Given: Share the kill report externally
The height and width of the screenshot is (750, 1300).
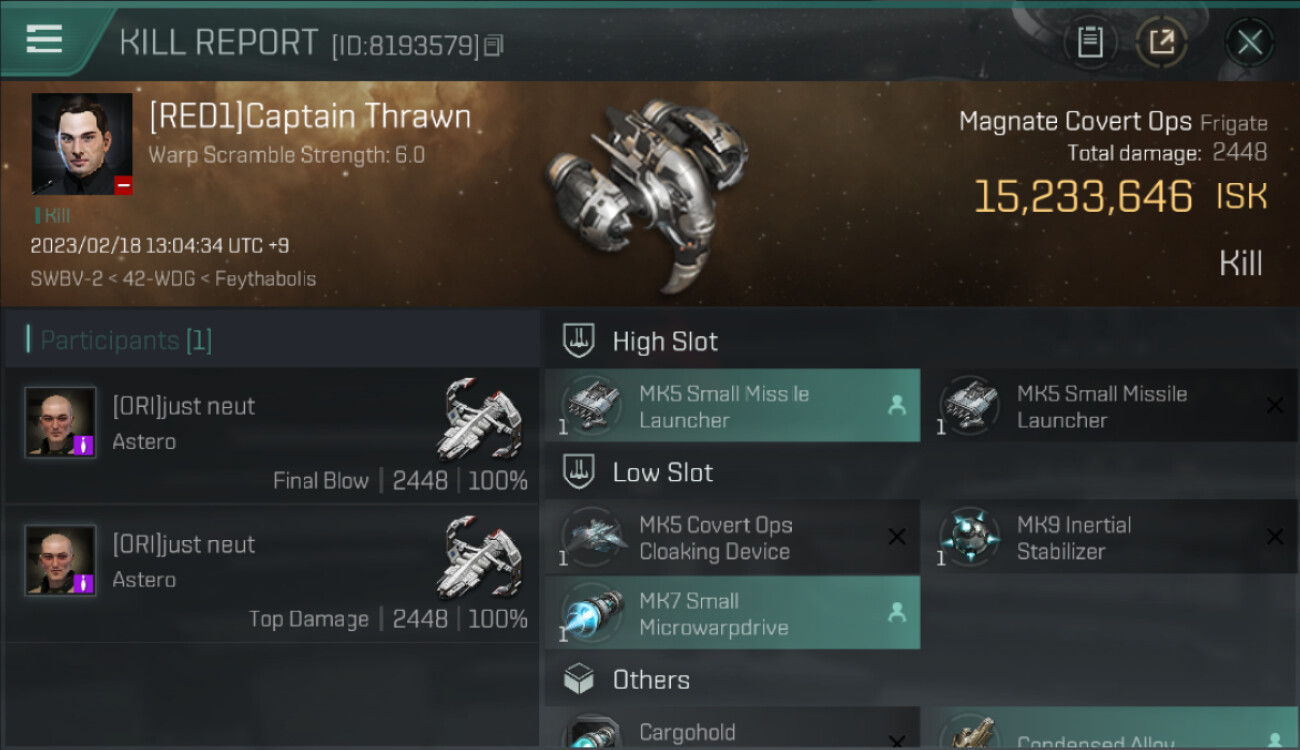Looking at the screenshot, I should [x=1161, y=42].
